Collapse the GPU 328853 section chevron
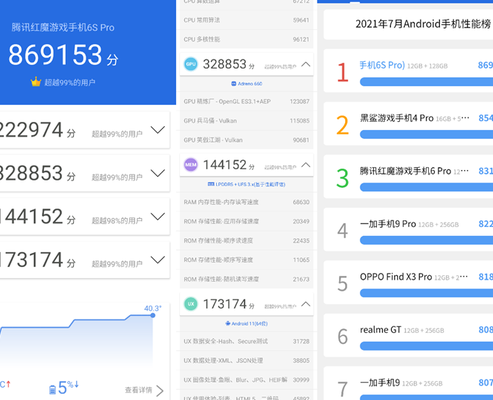 306,64
